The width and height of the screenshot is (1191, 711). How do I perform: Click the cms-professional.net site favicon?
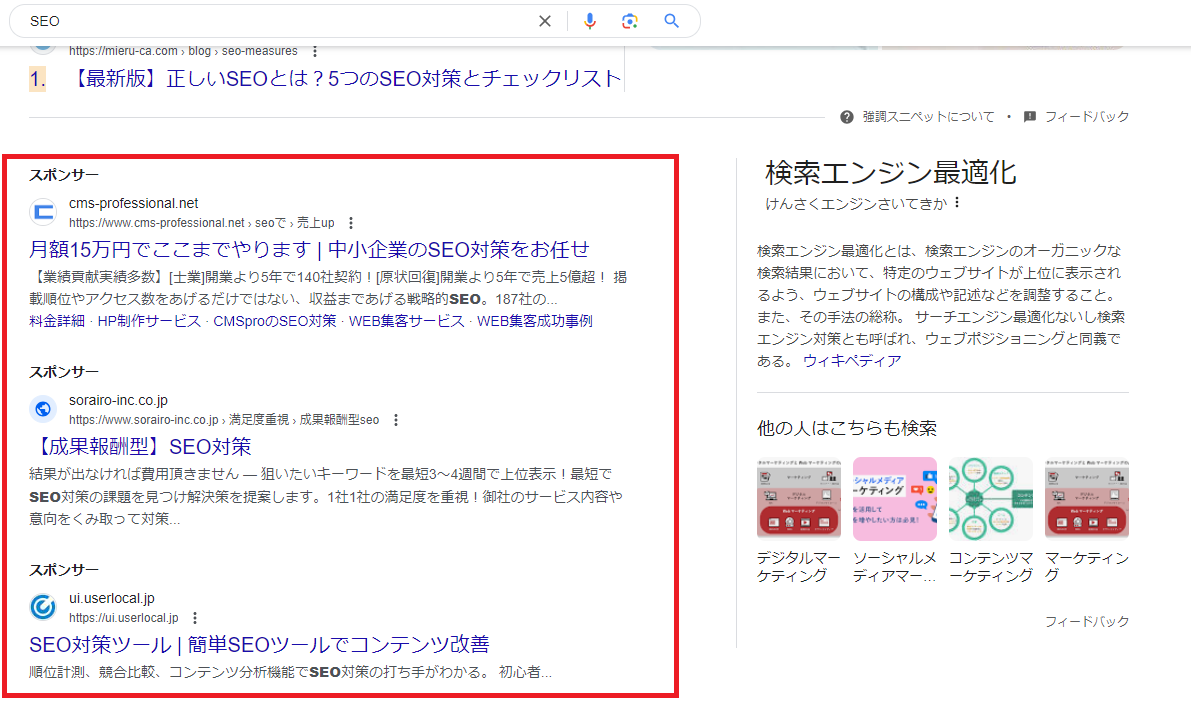pos(43,212)
